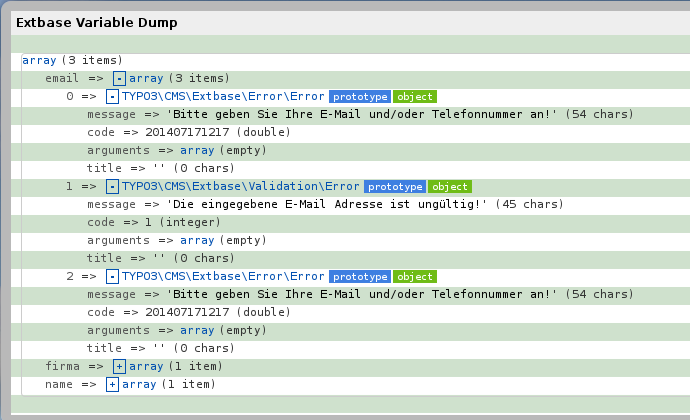Click the 'firma' key label
Viewport: 690px width, 420px height.
tap(62, 366)
